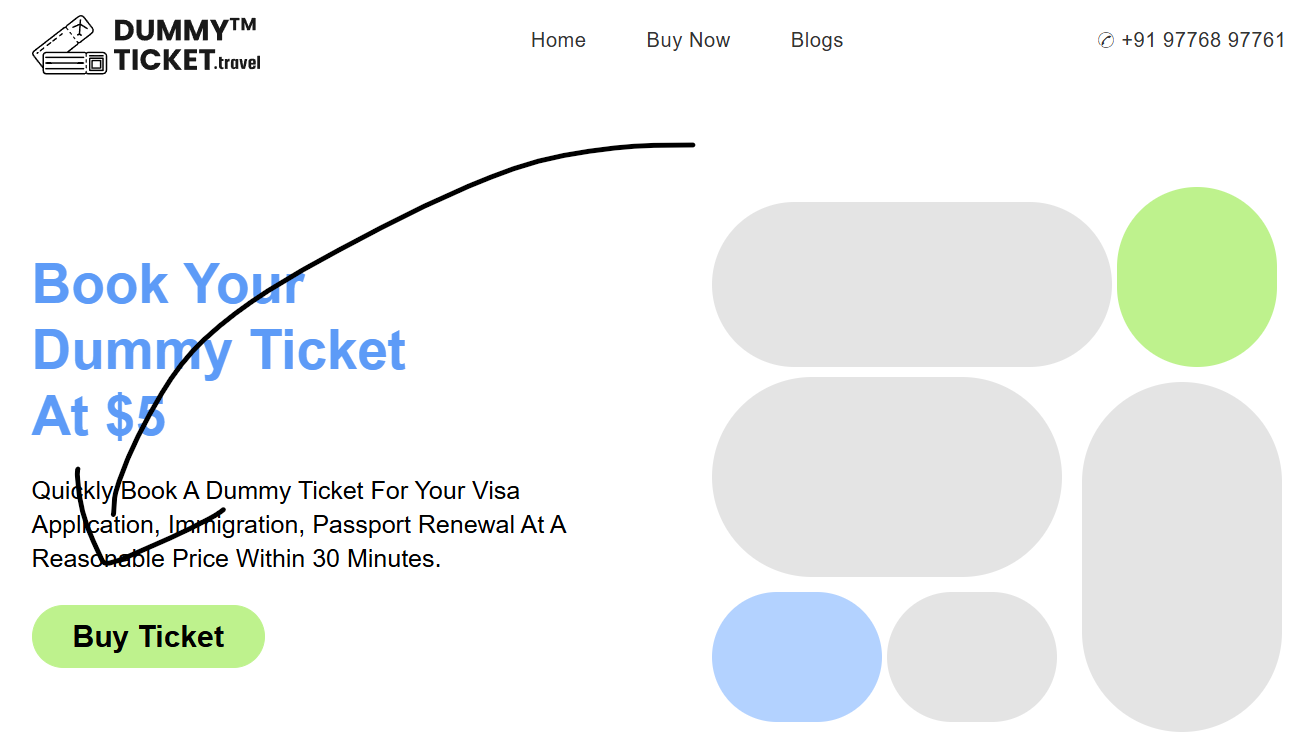Open the Blogs menu link
Screen dimensions: 1300x740
816,41
